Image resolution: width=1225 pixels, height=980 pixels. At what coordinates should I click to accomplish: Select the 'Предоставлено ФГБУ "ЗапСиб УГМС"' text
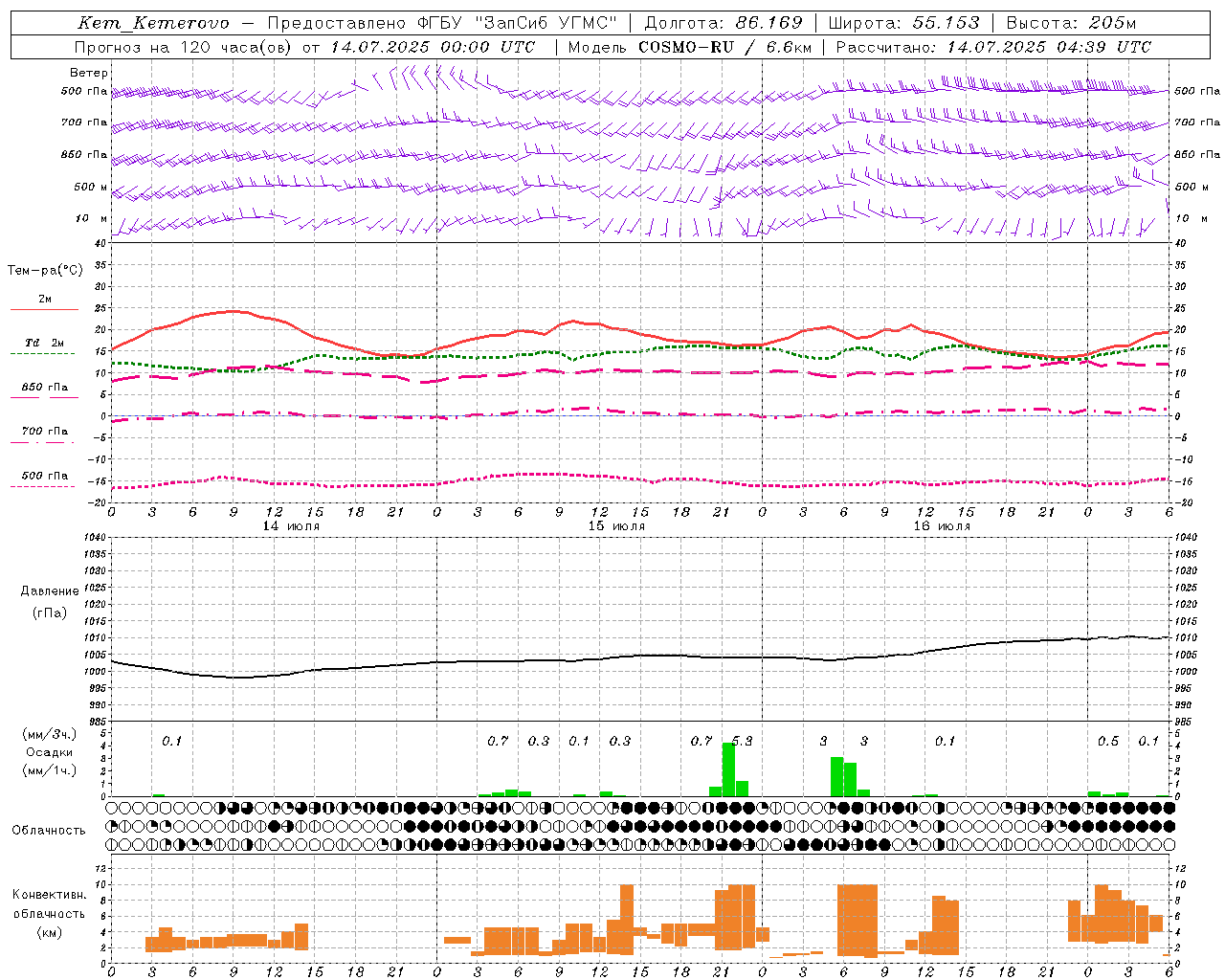pos(442,23)
